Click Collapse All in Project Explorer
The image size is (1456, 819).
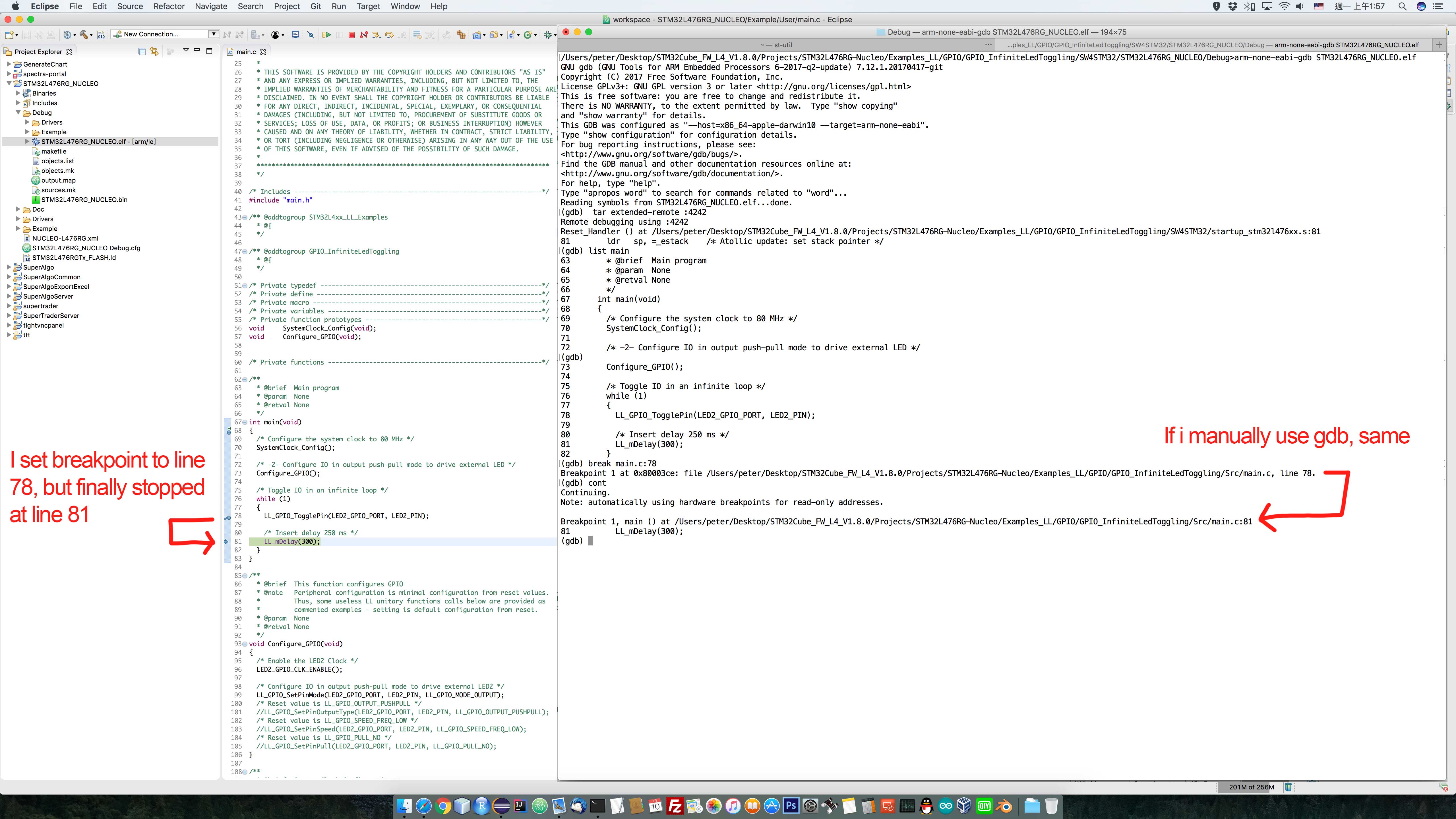142,51
